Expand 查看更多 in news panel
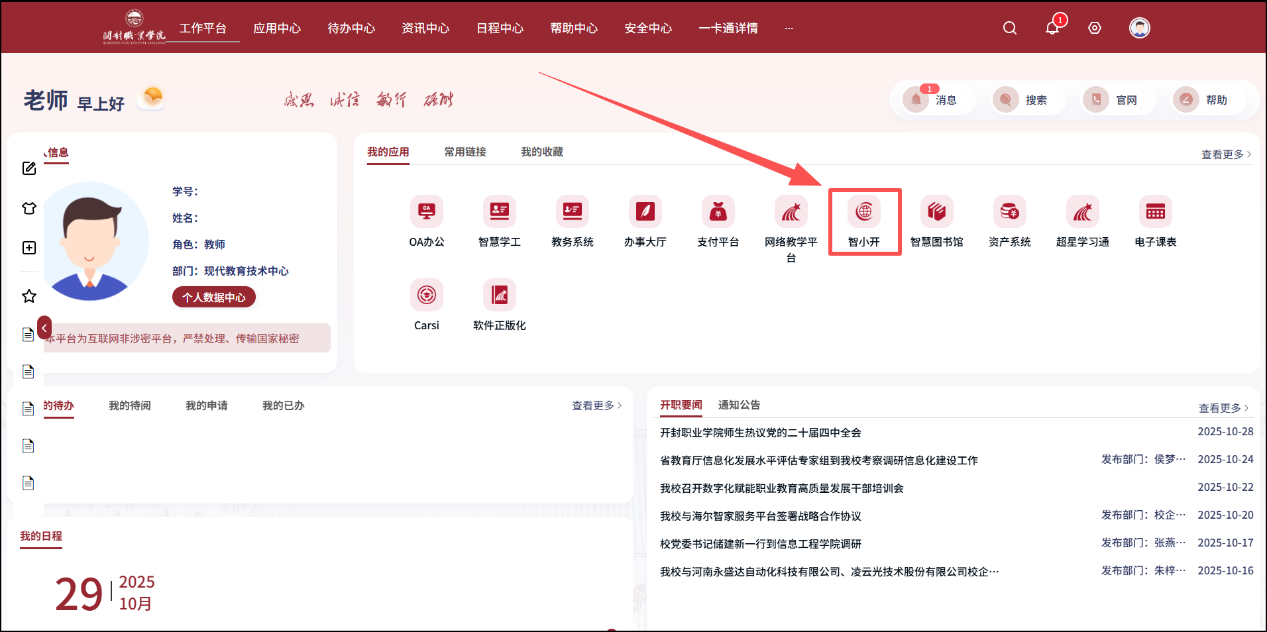This screenshot has width=1267, height=632. click(x=1225, y=408)
